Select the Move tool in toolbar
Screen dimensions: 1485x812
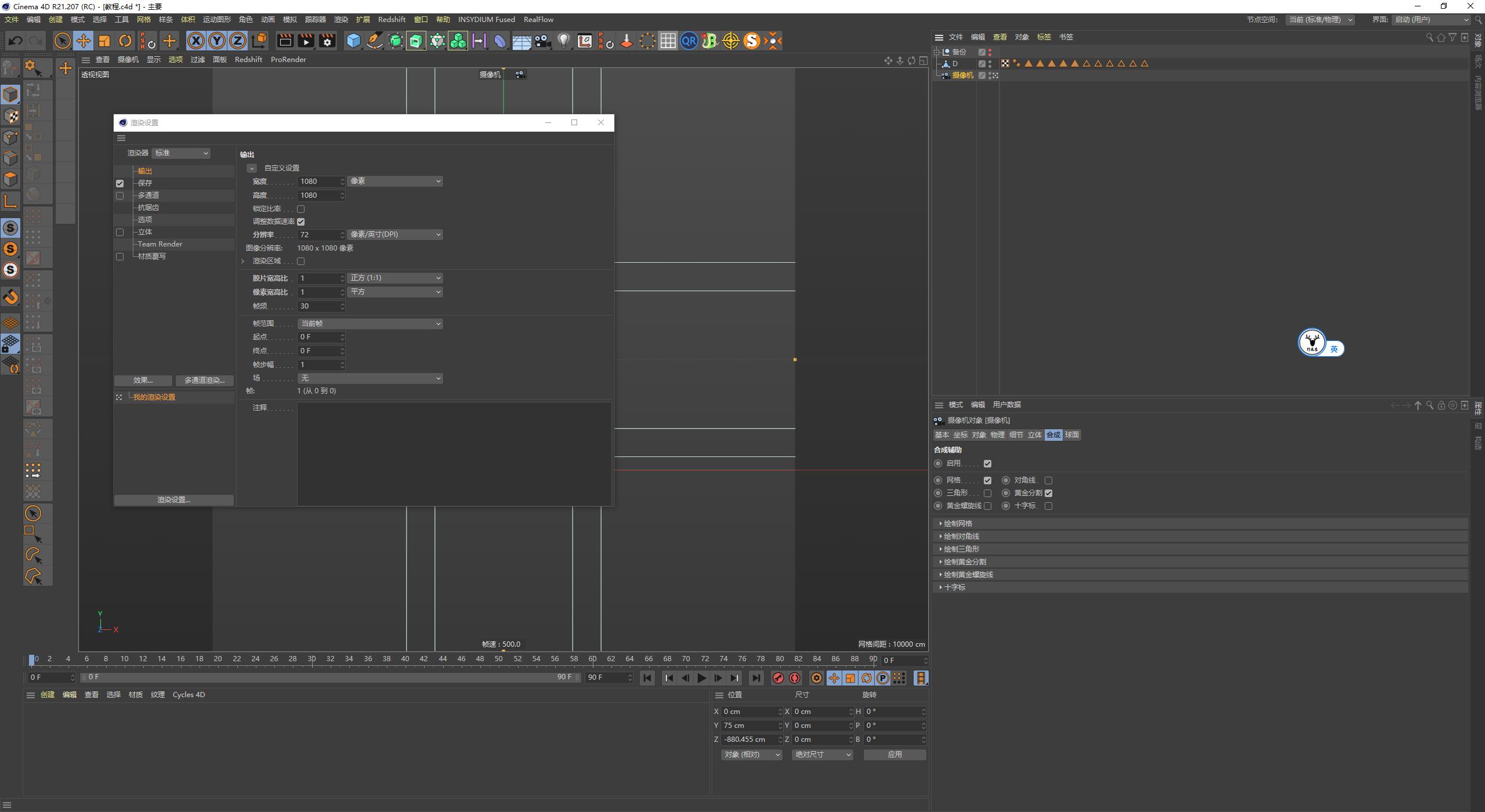(x=84, y=41)
